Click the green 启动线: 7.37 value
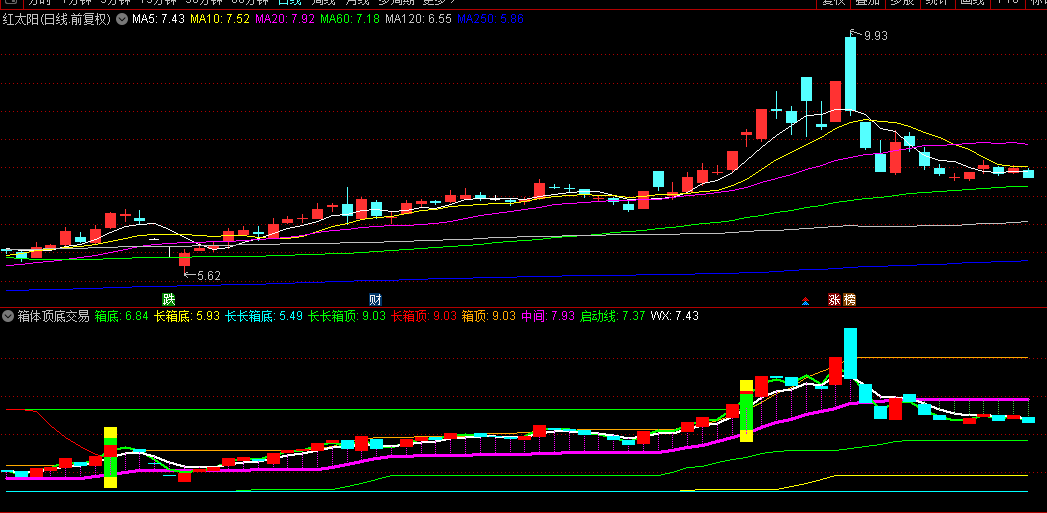 [x=612, y=316]
